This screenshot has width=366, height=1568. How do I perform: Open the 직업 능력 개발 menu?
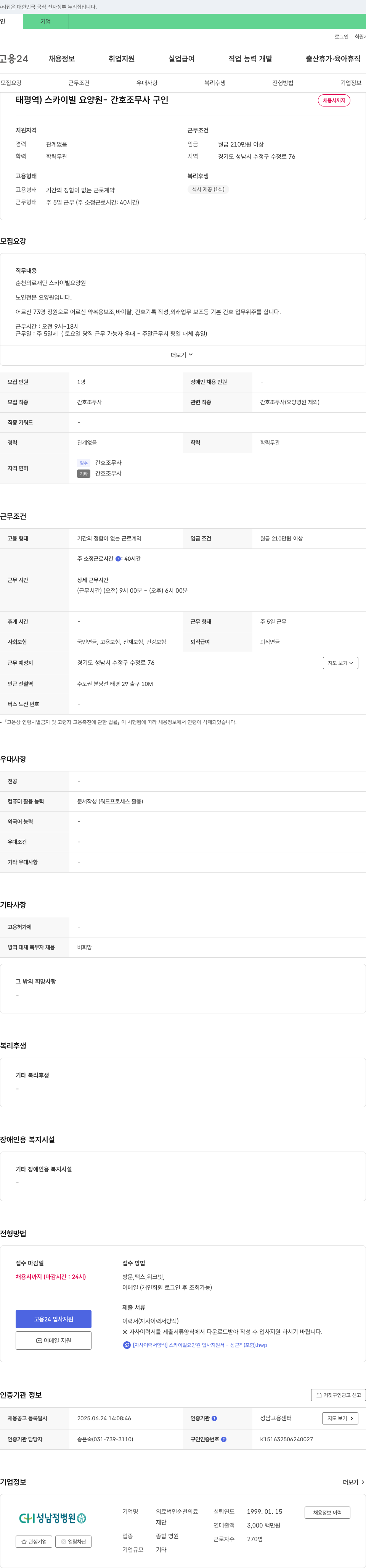click(x=250, y=58)
